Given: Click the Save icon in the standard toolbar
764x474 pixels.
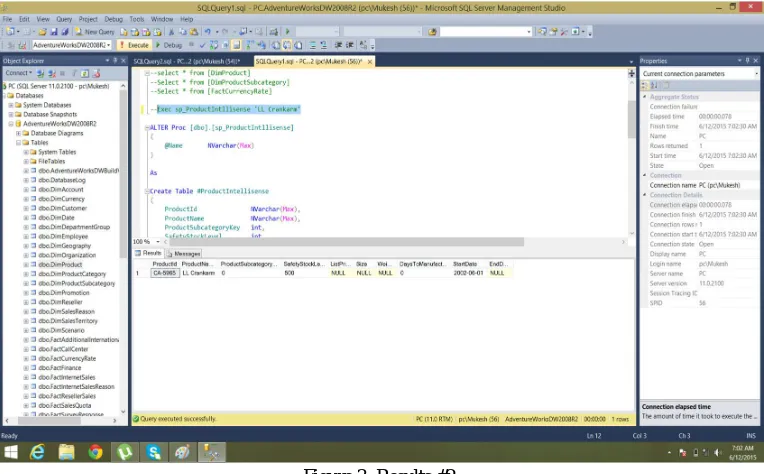Looking at the screenshot, I should 54,32.
